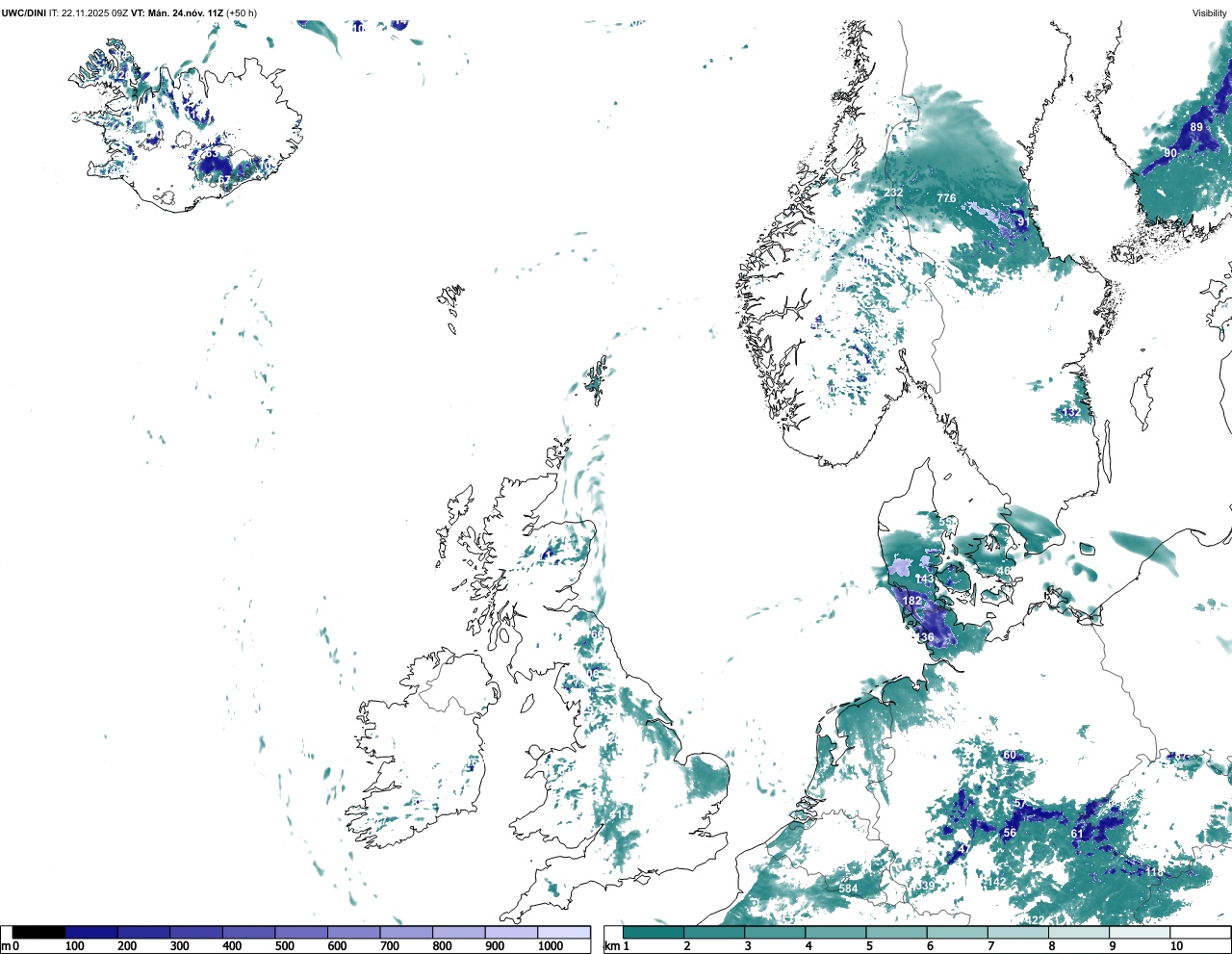Select the initial time '22.11.2025 09Z'
The height and width of the screenshot is (954, 1232).
(94, 13)
